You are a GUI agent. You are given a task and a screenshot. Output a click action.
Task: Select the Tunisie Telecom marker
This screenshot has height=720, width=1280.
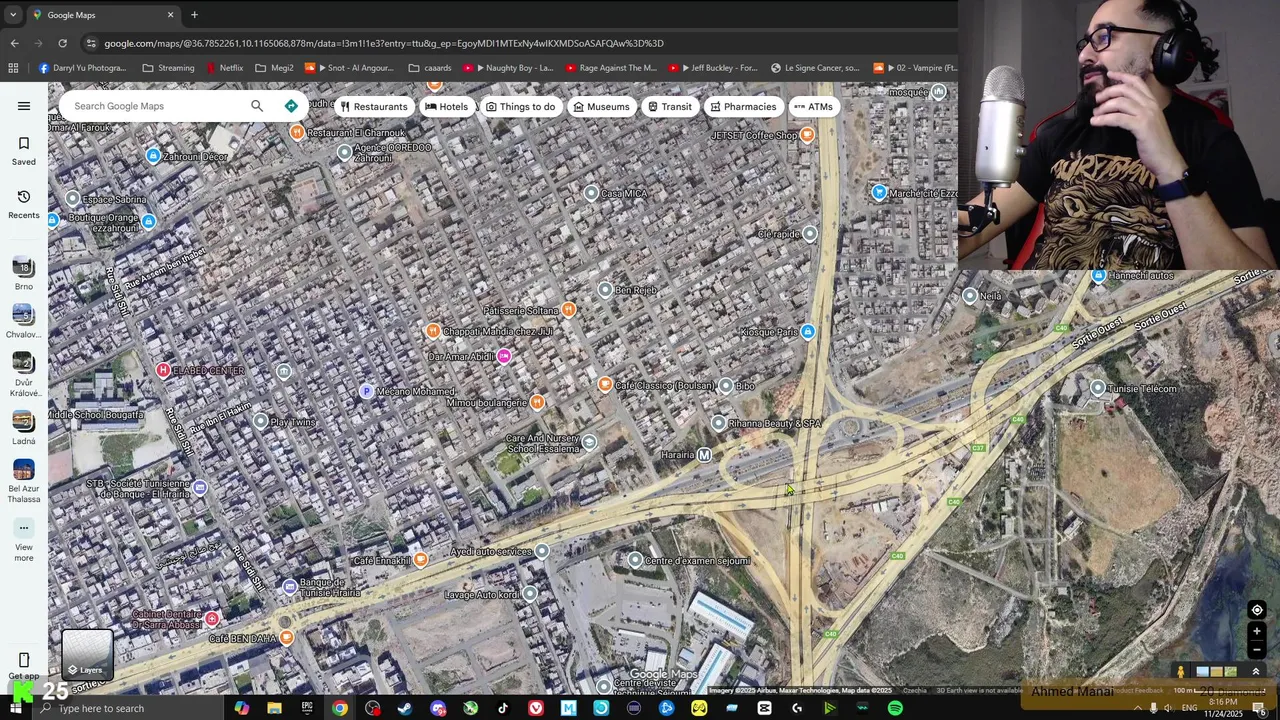click(1098, 388)
